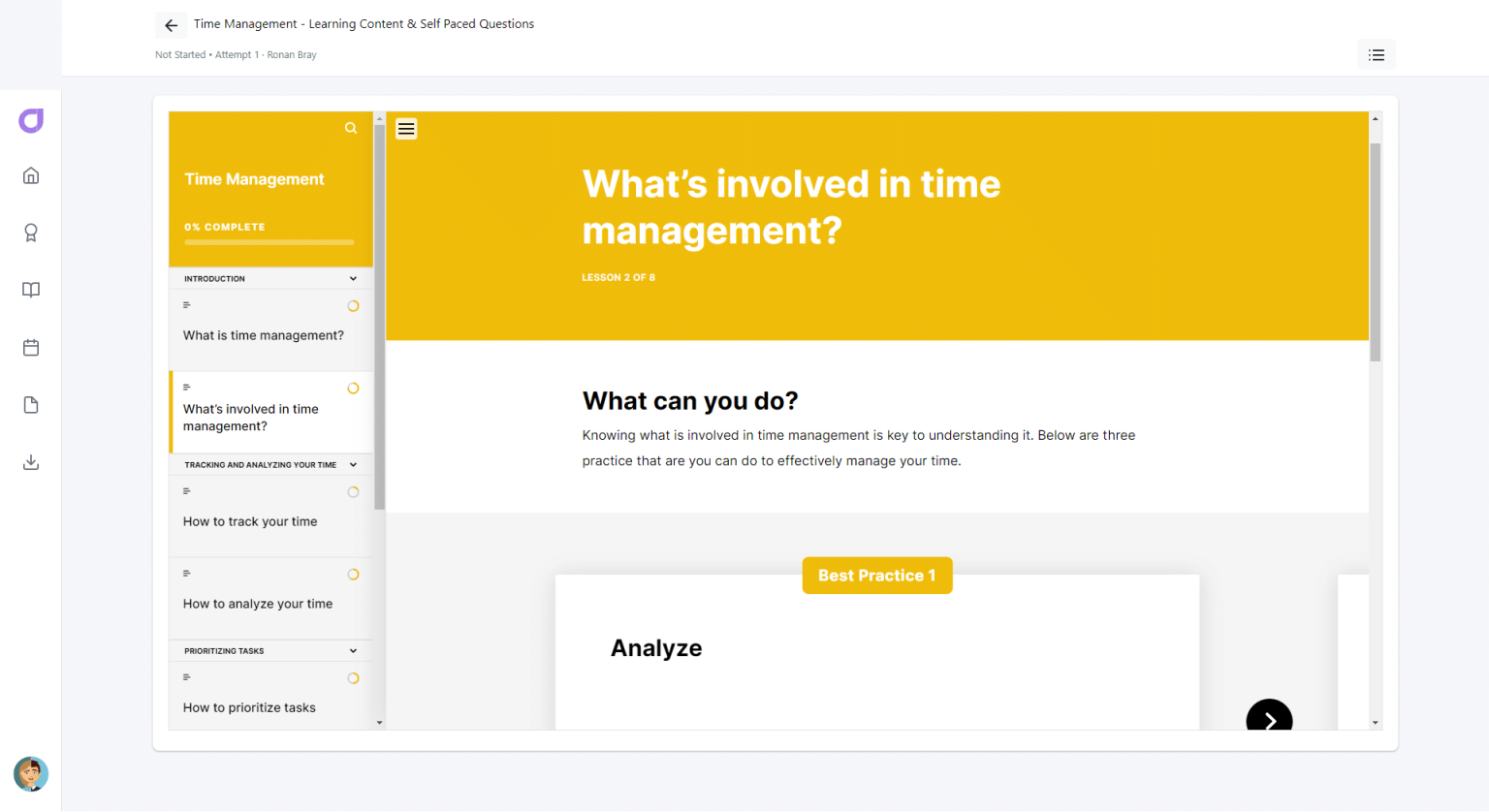
Task: Click the 0% complete progress bar
Action: coord(269,242)
